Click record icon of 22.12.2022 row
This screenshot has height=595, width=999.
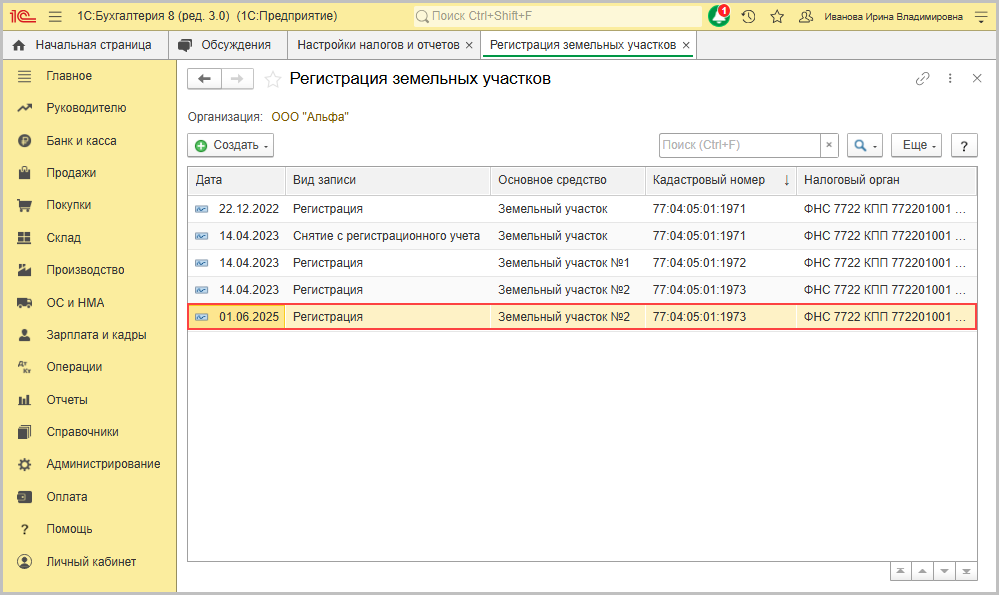202,209
